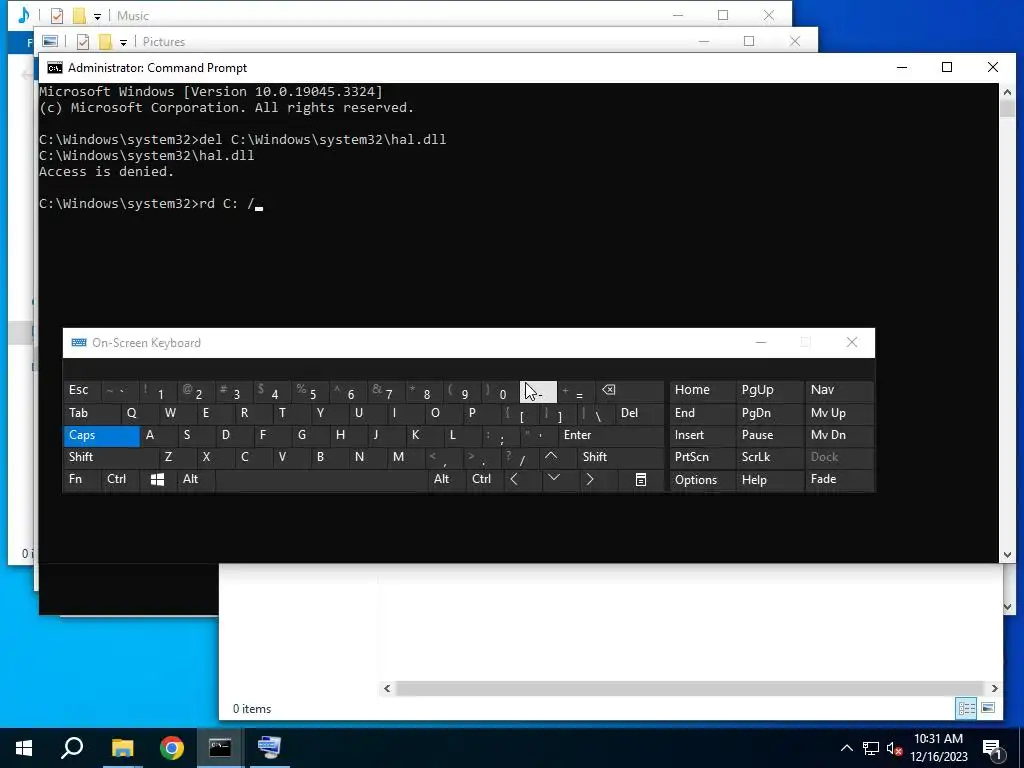Click the Explorer horizontal scrollbar

coord(690,688)
